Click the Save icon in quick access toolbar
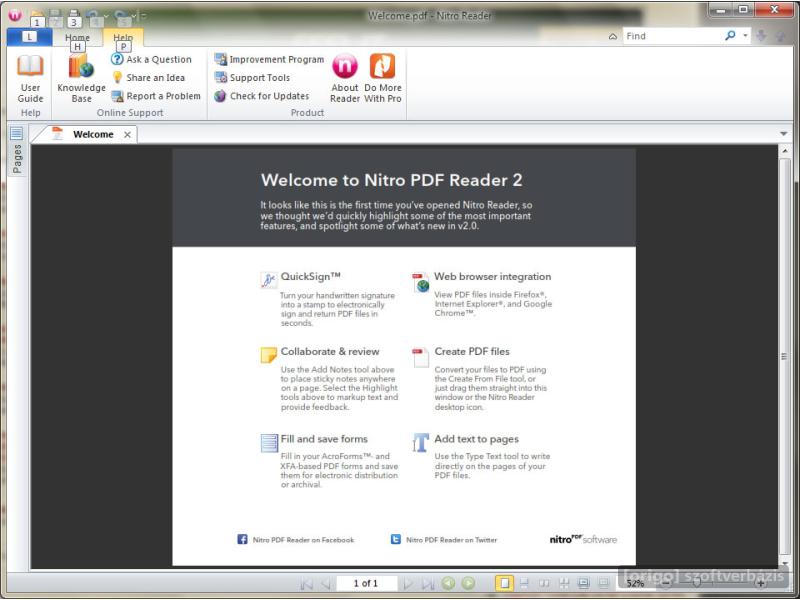 [55, 17]
